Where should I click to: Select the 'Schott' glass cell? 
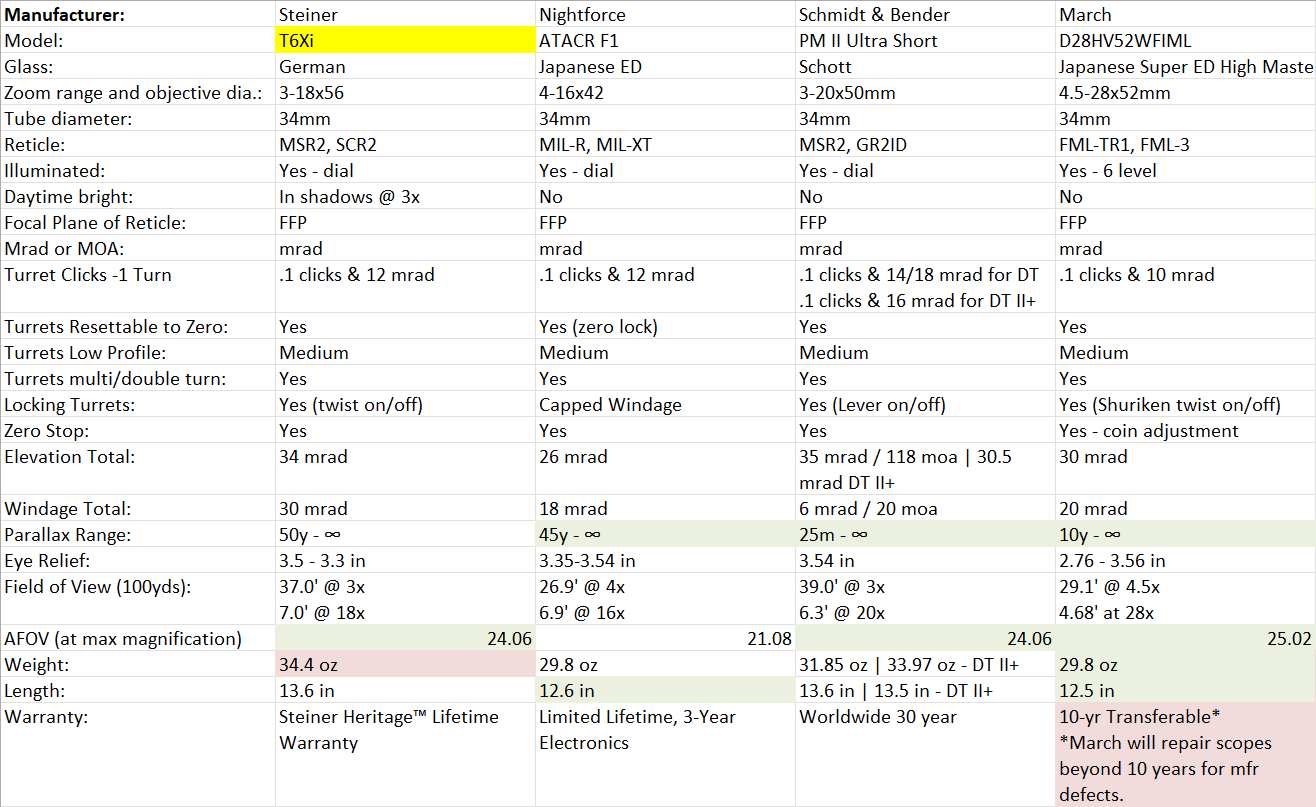(926, 67)
